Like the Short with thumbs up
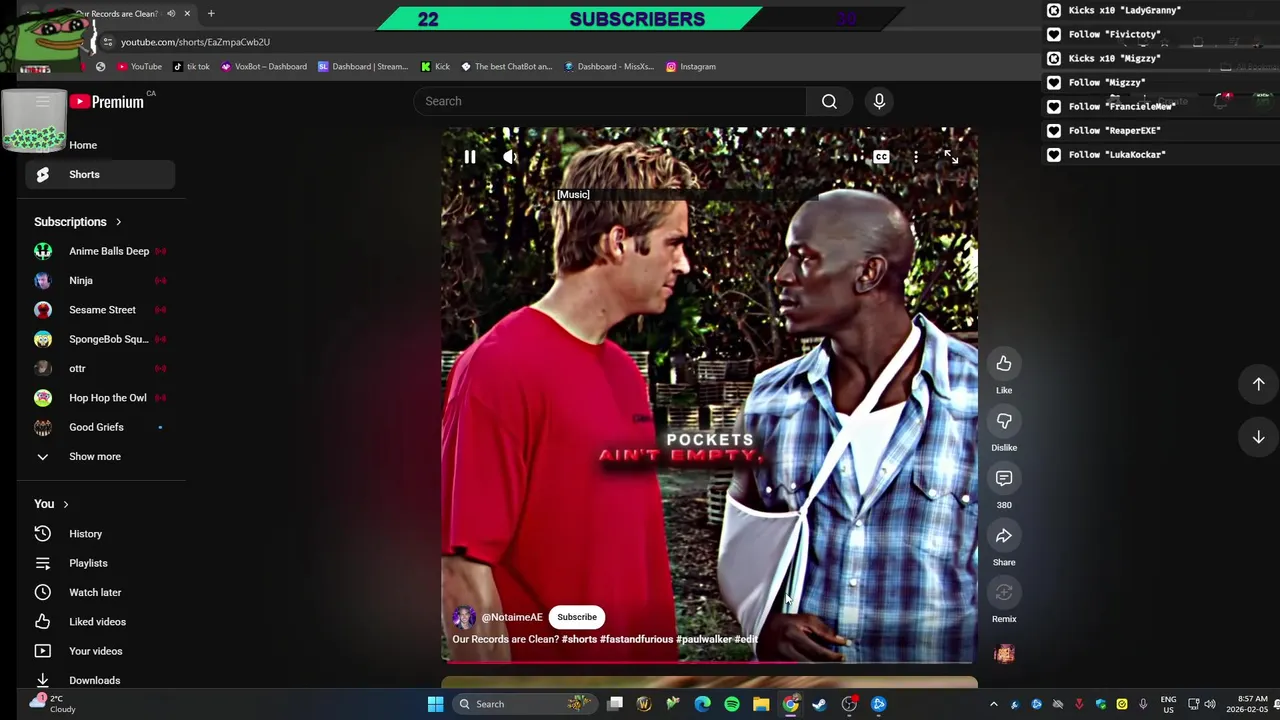 (1004, 364)
